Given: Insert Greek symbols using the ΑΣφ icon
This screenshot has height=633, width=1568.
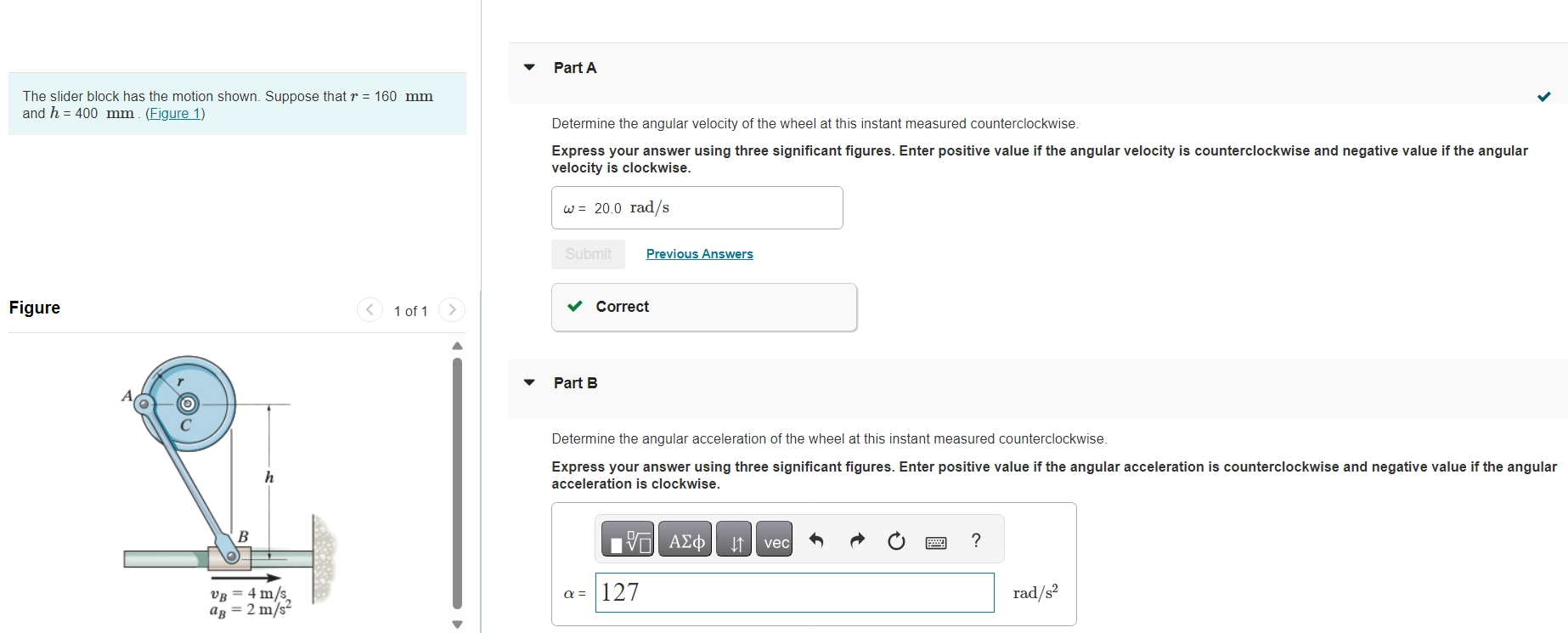Looking at the screenshot, I should pyautogui.click(x=684, y=540).
